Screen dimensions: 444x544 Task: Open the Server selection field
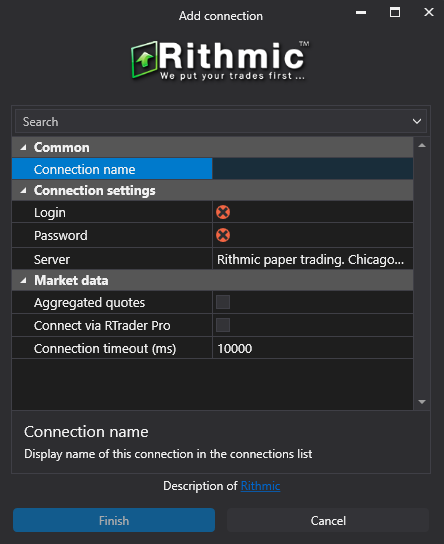tap(313, 259)
